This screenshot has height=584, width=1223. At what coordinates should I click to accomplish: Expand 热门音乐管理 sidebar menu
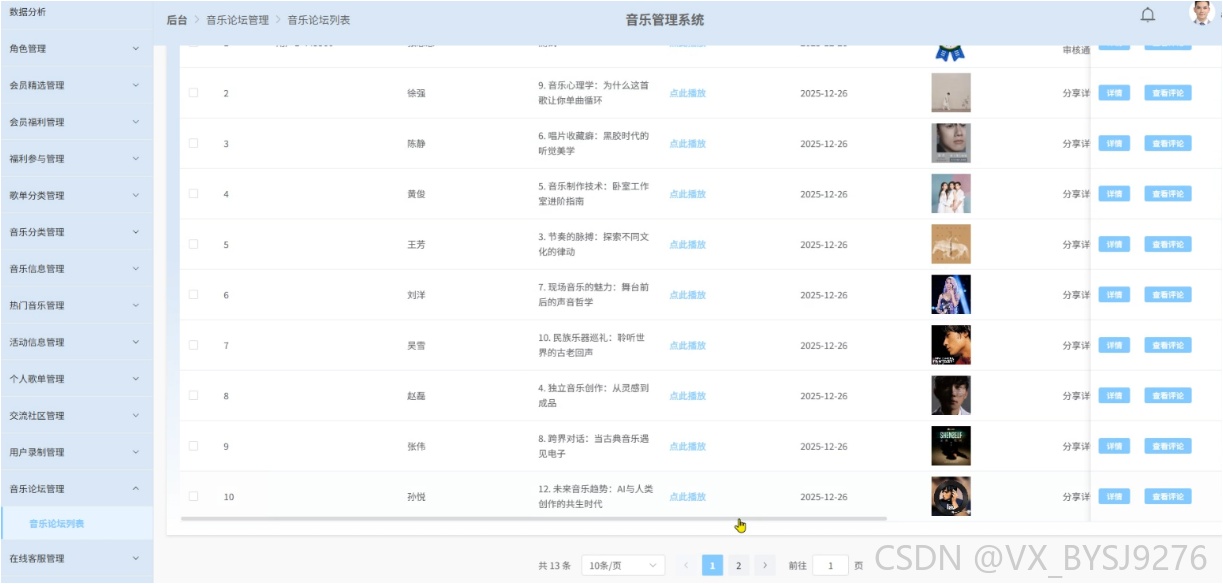point(76,305)
